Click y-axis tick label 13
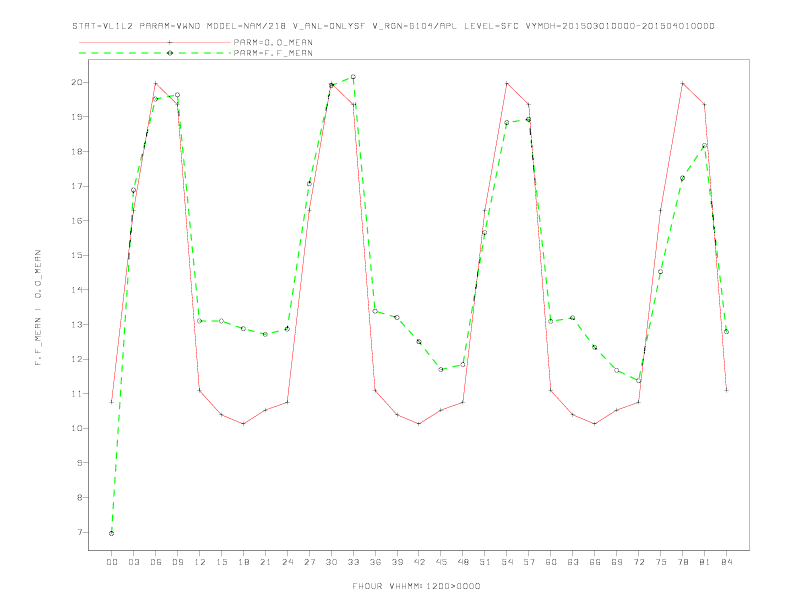792x612 pixels. [x=78, y=325]
